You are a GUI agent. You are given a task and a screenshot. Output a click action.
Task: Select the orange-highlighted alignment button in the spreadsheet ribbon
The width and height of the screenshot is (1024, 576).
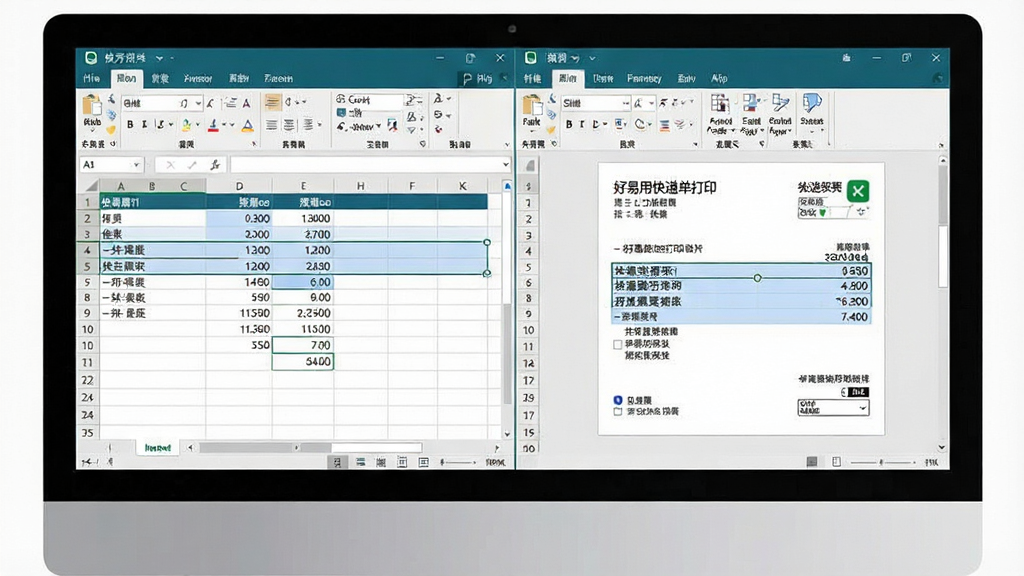pyautogui.click(x=272, y=103)
